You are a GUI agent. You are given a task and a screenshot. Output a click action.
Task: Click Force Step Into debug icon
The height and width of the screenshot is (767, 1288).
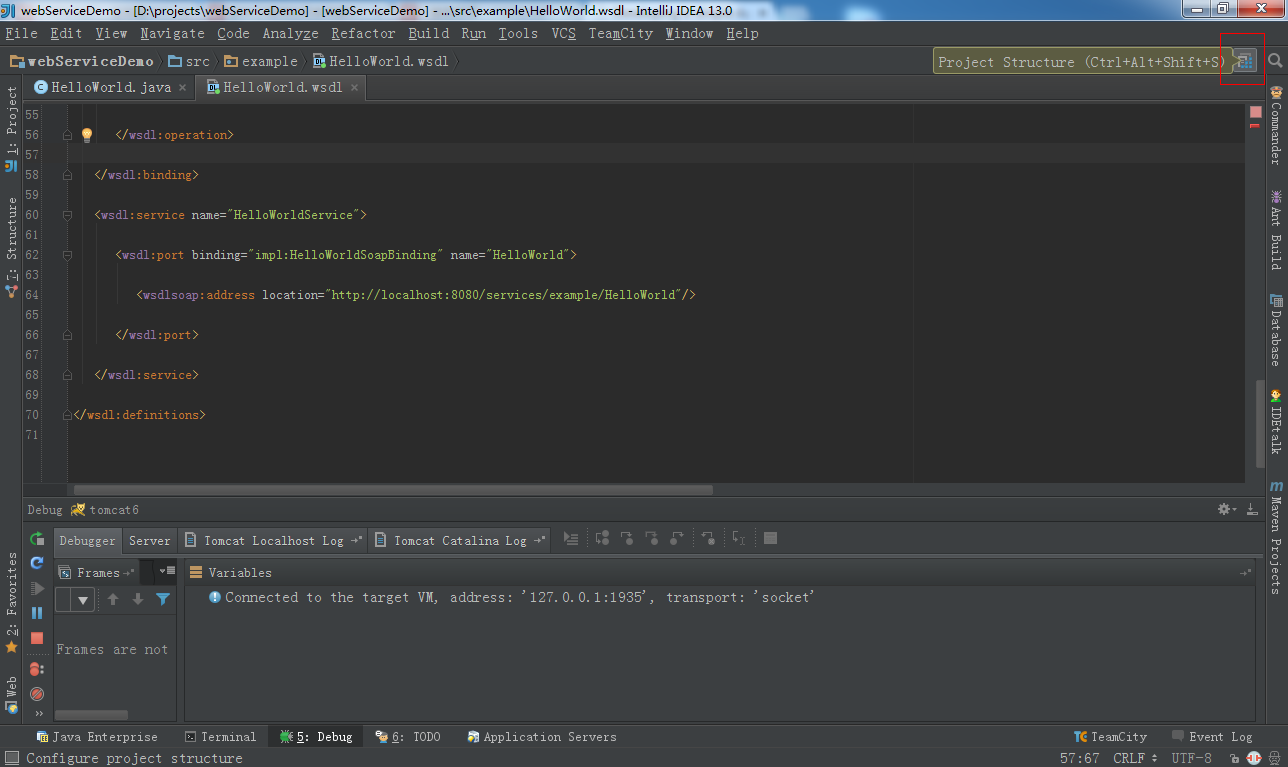point(652,539)
